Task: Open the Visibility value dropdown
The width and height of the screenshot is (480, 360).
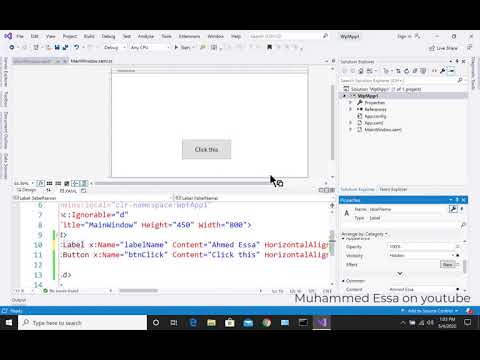Action: (x=421, y=255)
